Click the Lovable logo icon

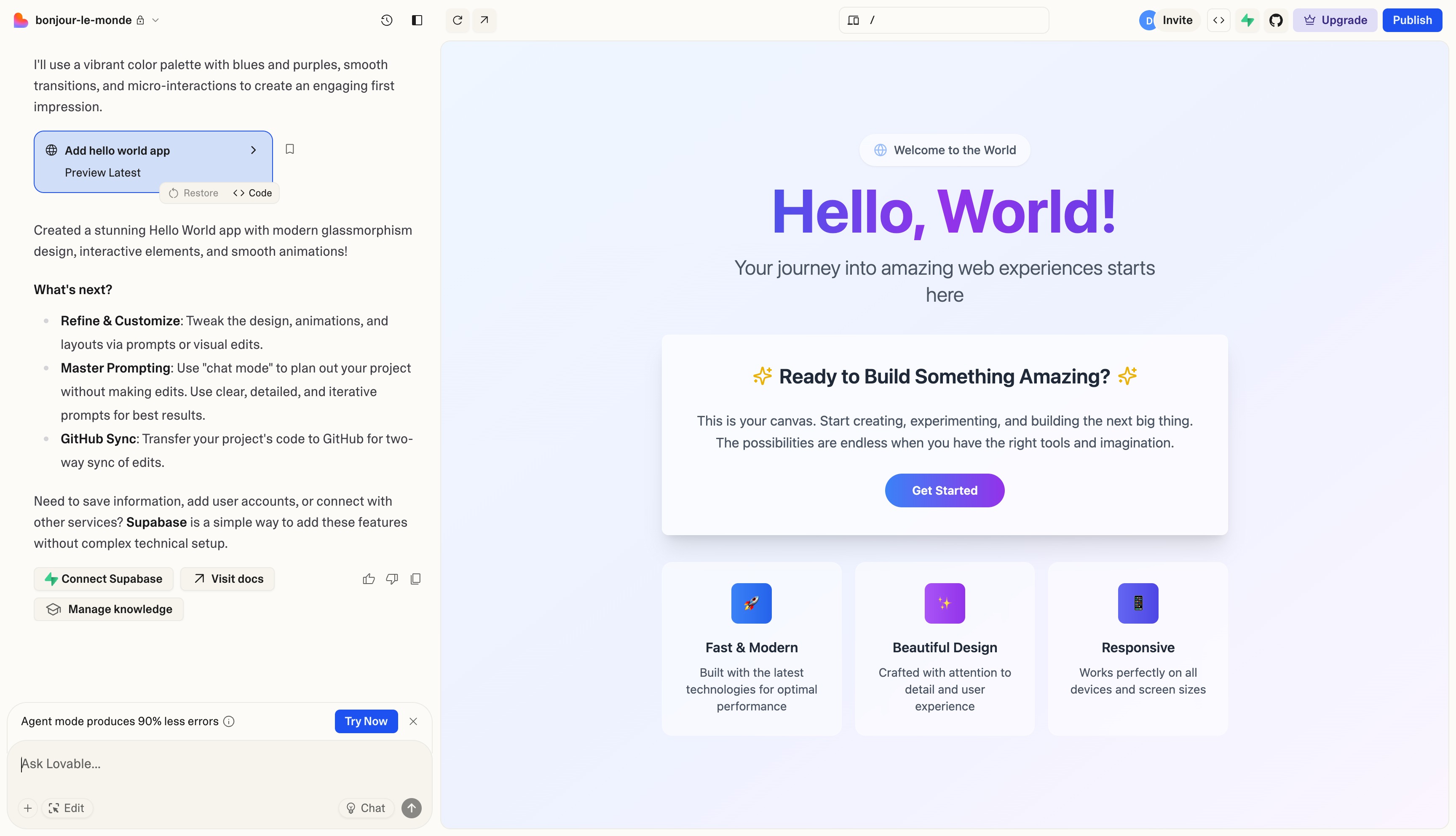pyautogui.click(x=21, y=20)
